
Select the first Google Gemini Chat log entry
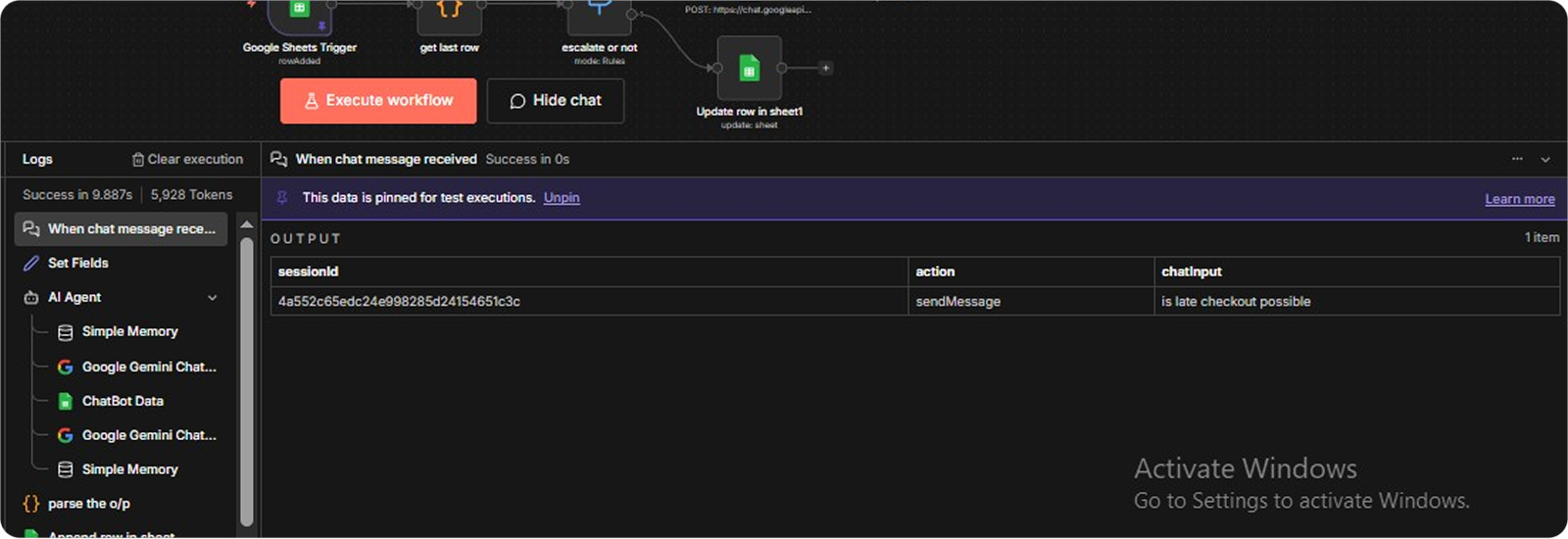tap(148, 367)
